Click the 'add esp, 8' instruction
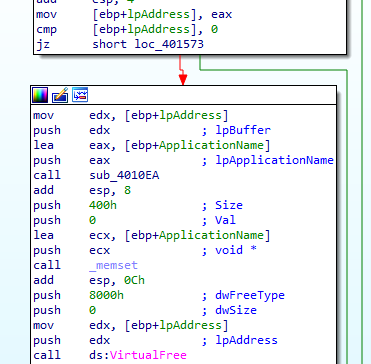This screenshot has height=364, width=371. point(82,190)
